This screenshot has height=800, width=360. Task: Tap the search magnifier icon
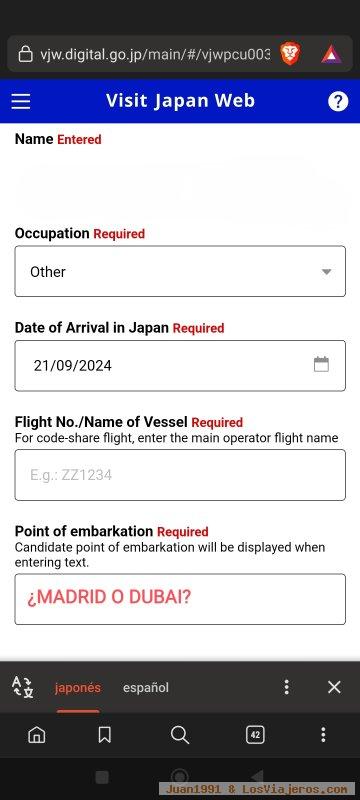179,735
